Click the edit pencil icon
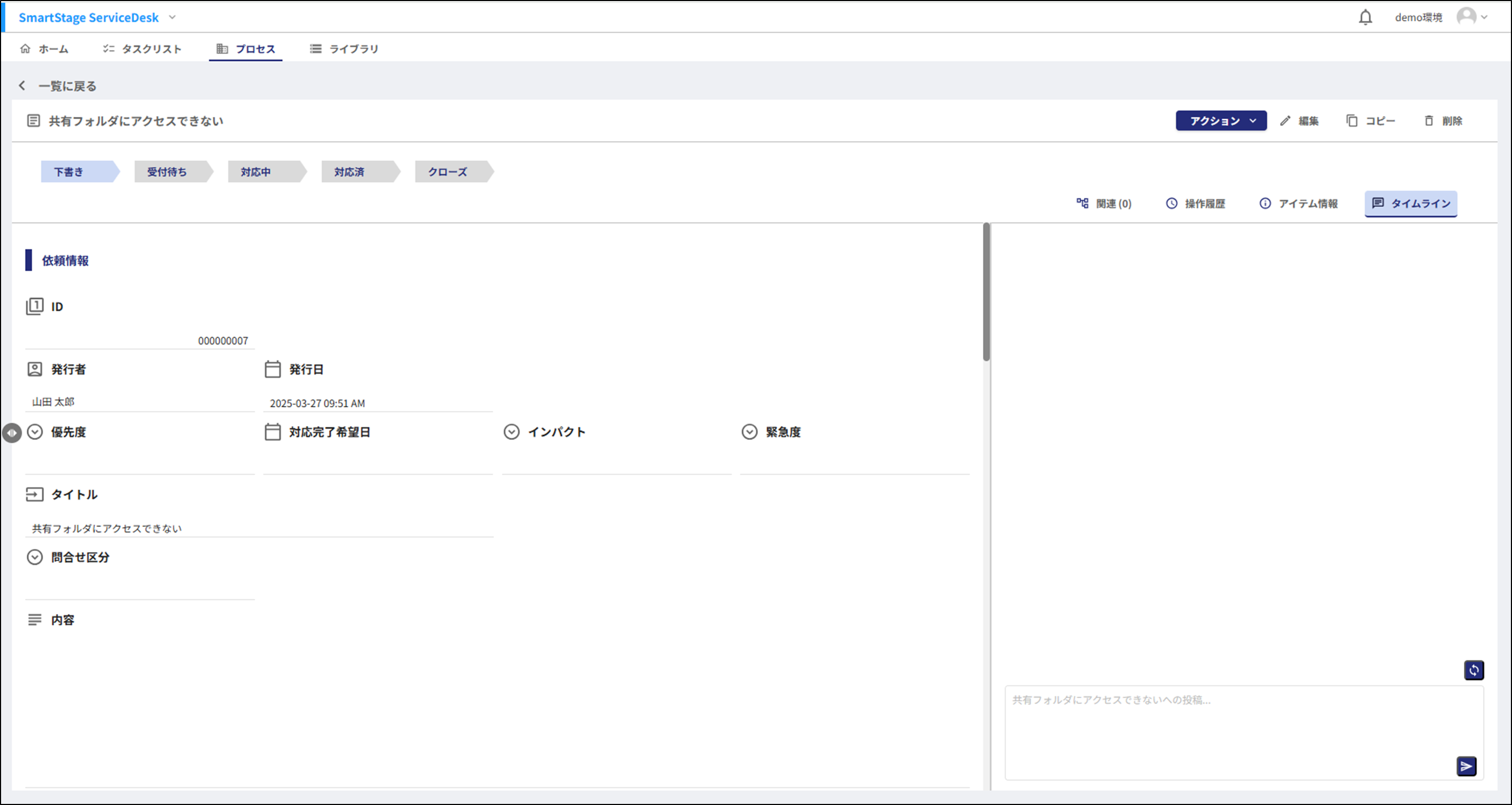 1285,121
